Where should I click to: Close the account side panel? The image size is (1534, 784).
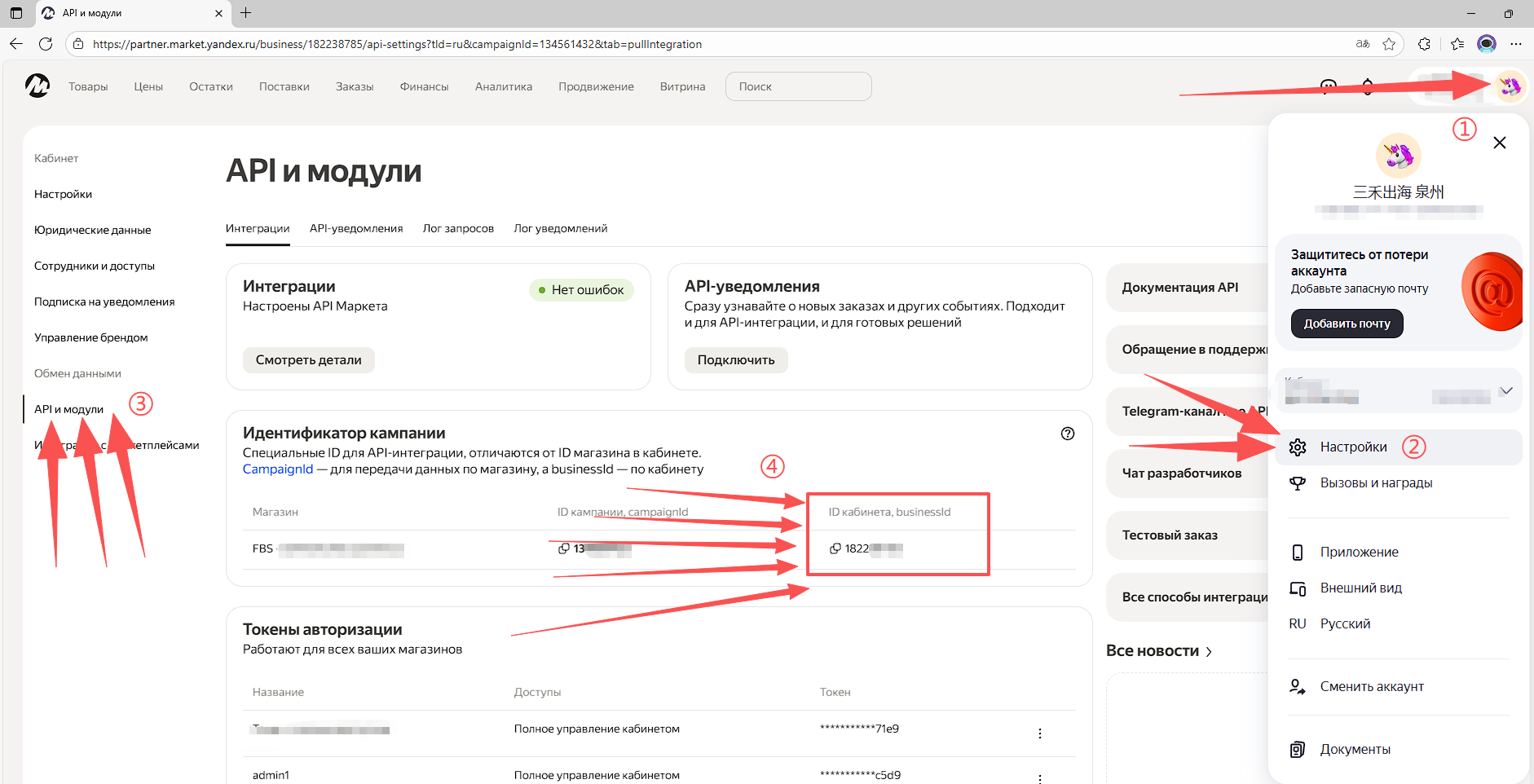[x=1500, y=143]
